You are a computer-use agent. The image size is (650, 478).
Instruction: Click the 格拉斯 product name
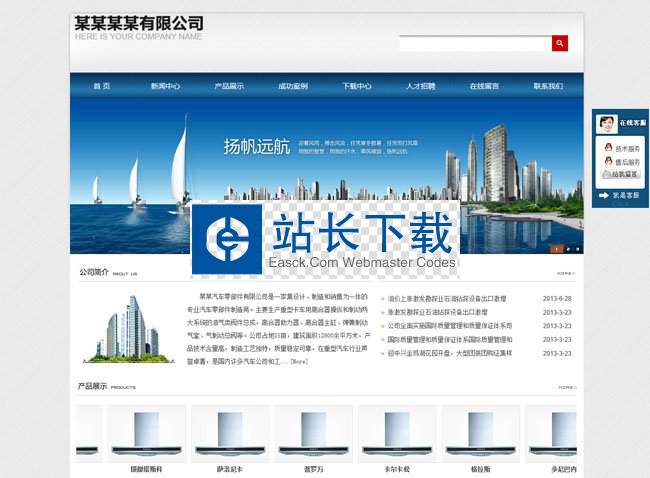point(480,469)
